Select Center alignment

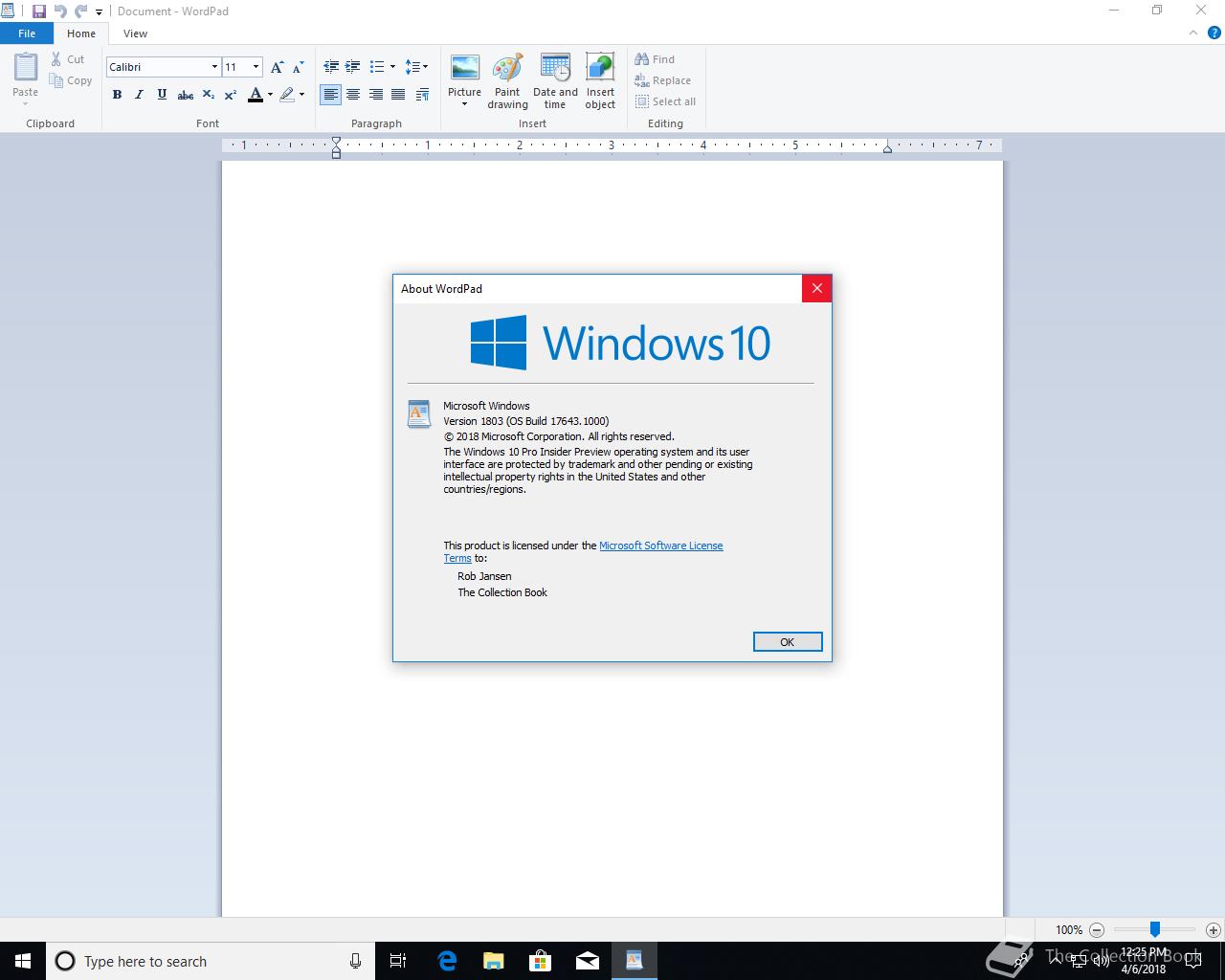coord(353,95)
